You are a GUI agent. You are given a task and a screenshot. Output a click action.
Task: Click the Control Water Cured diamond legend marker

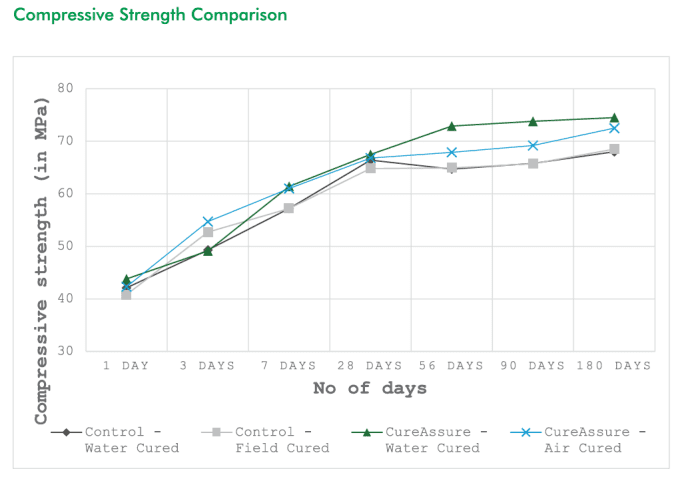tap(67, 433)
